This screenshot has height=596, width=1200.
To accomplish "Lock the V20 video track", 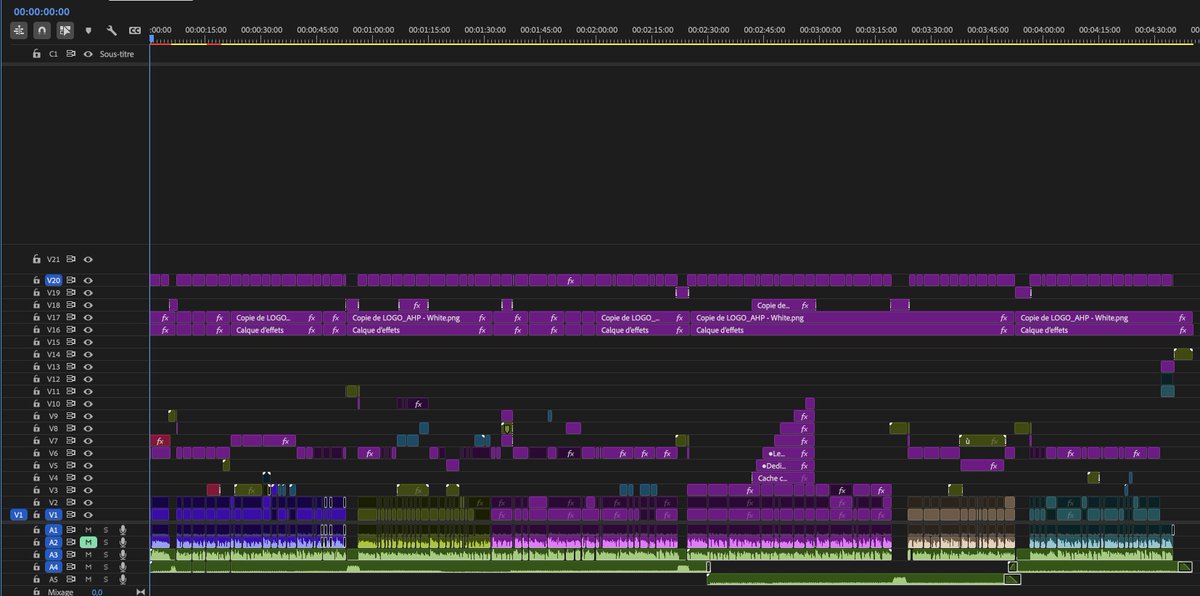I will [37, 281].
